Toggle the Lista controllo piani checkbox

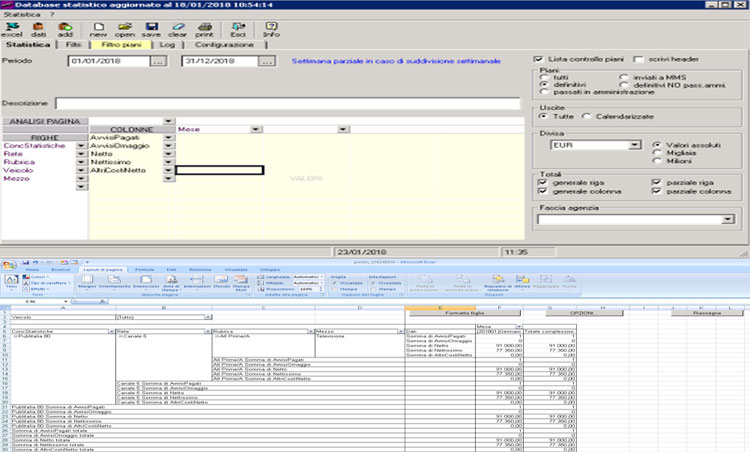click(x=538, y=60)
